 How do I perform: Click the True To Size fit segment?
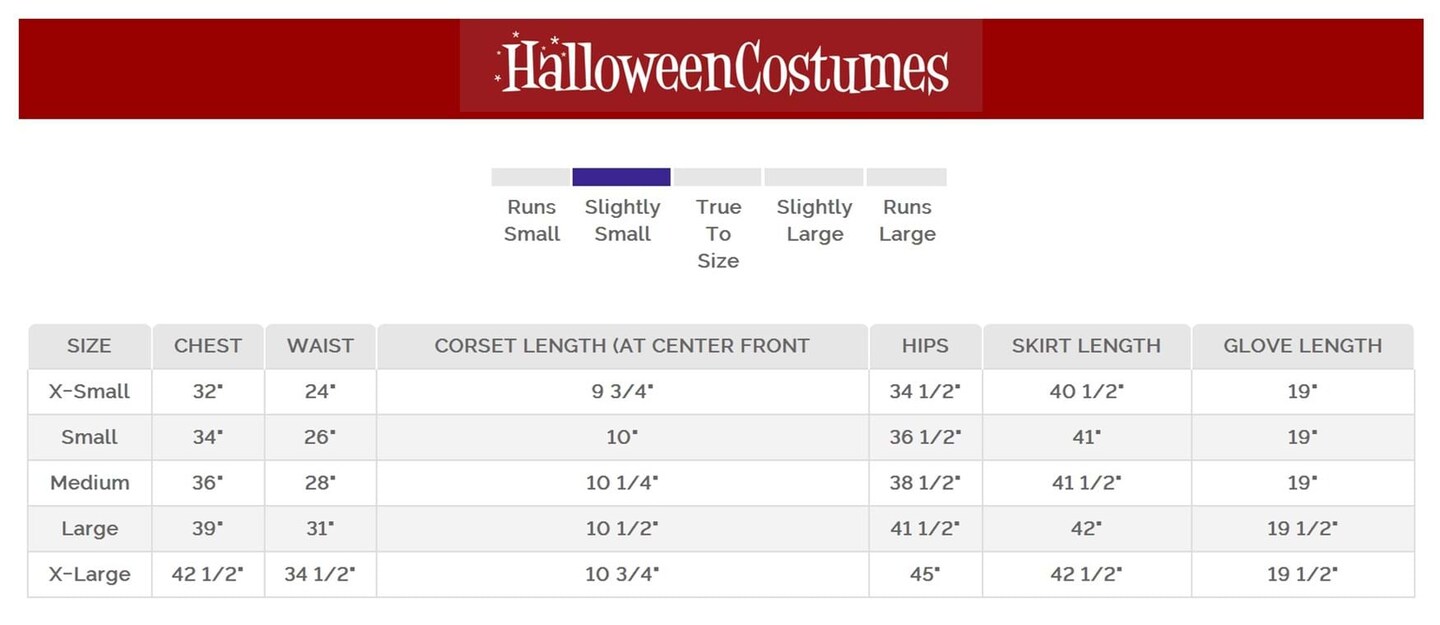717,177
